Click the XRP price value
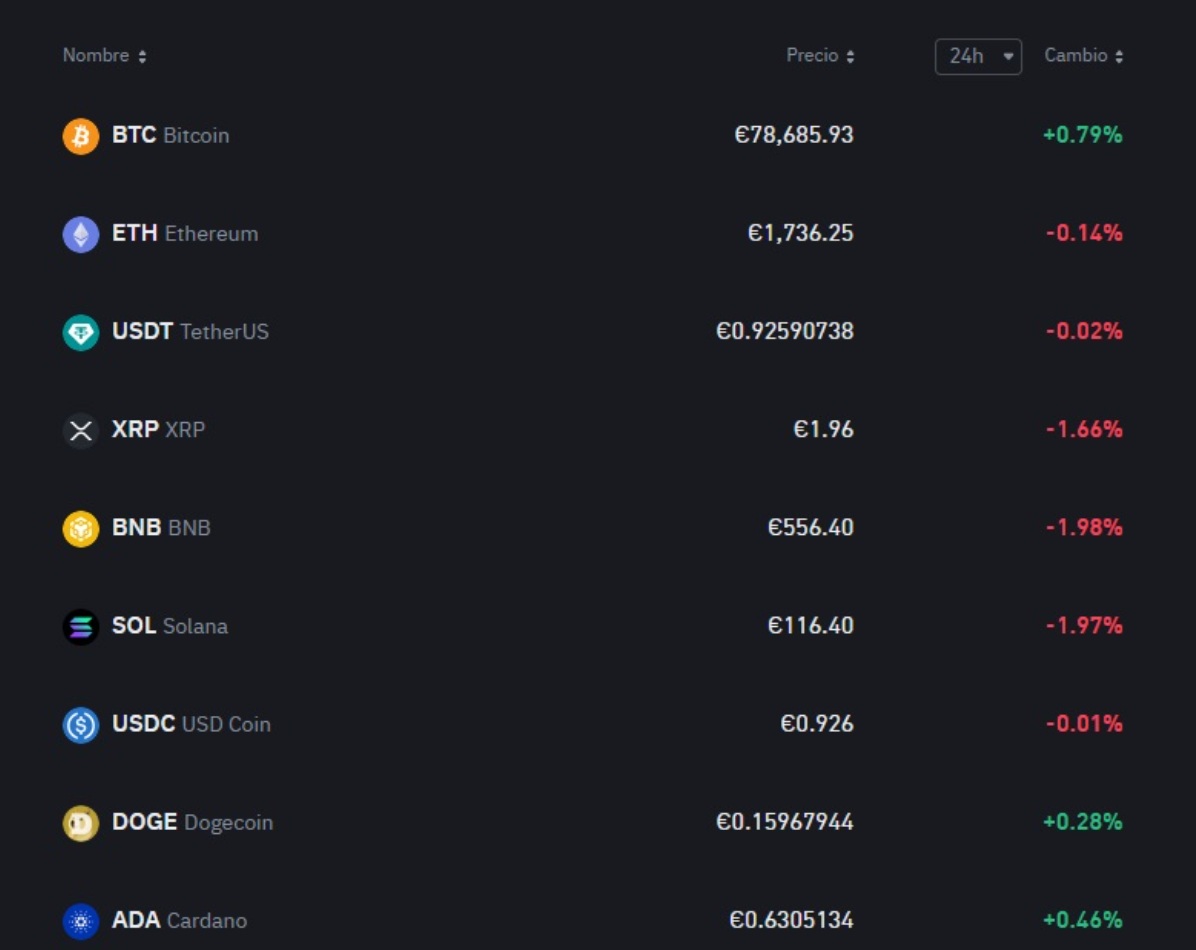 click(x=822, y=429)
